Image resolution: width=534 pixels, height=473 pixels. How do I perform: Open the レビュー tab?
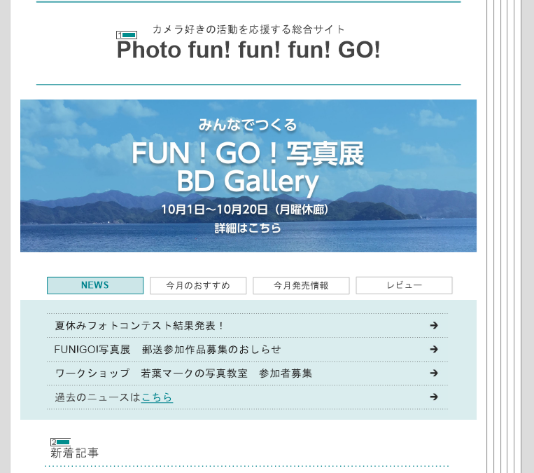pyautogui.click(x=404, y=285)
